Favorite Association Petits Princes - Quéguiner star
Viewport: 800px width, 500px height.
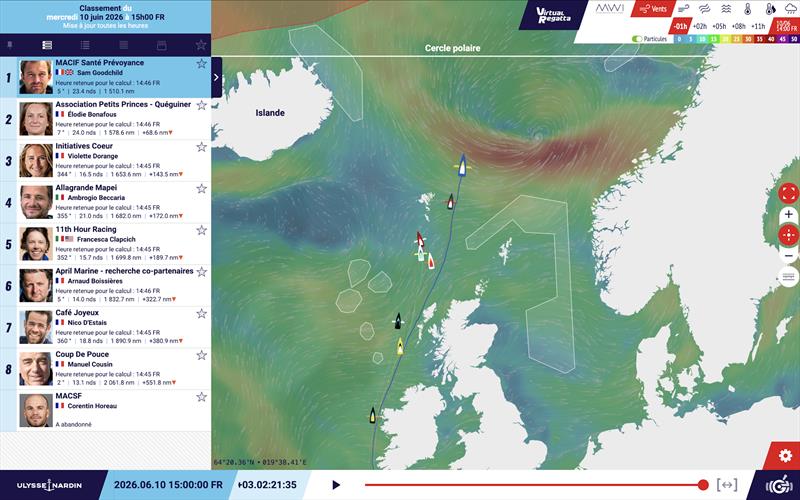coord(202,105)
